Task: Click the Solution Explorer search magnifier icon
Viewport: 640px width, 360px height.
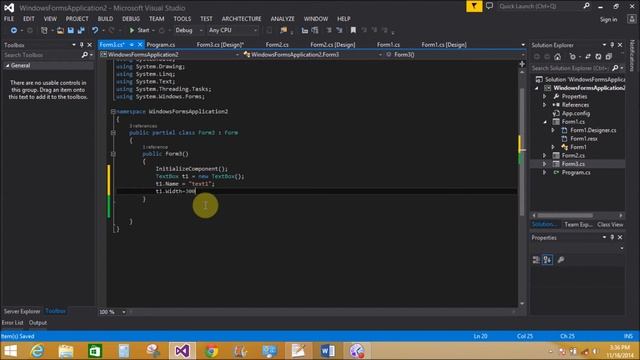Action: (x=615, y=68)
